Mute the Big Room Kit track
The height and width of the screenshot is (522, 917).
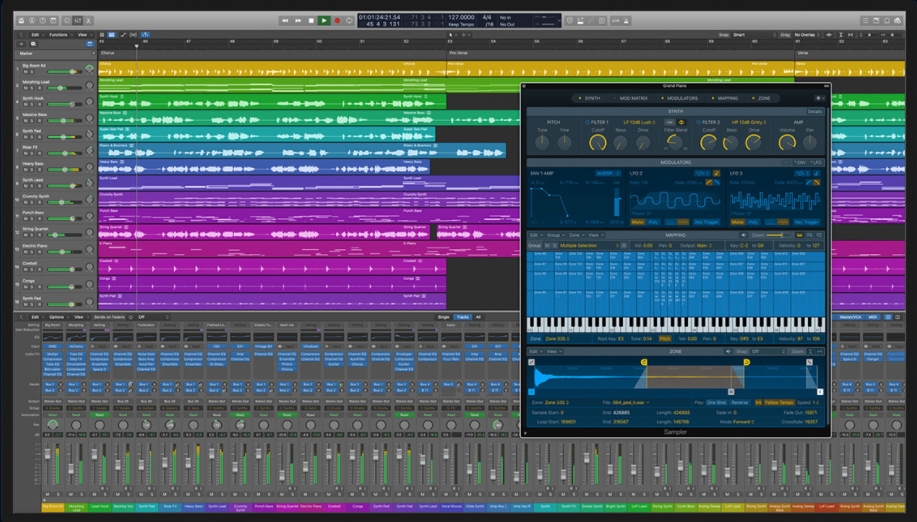point(26,71)
